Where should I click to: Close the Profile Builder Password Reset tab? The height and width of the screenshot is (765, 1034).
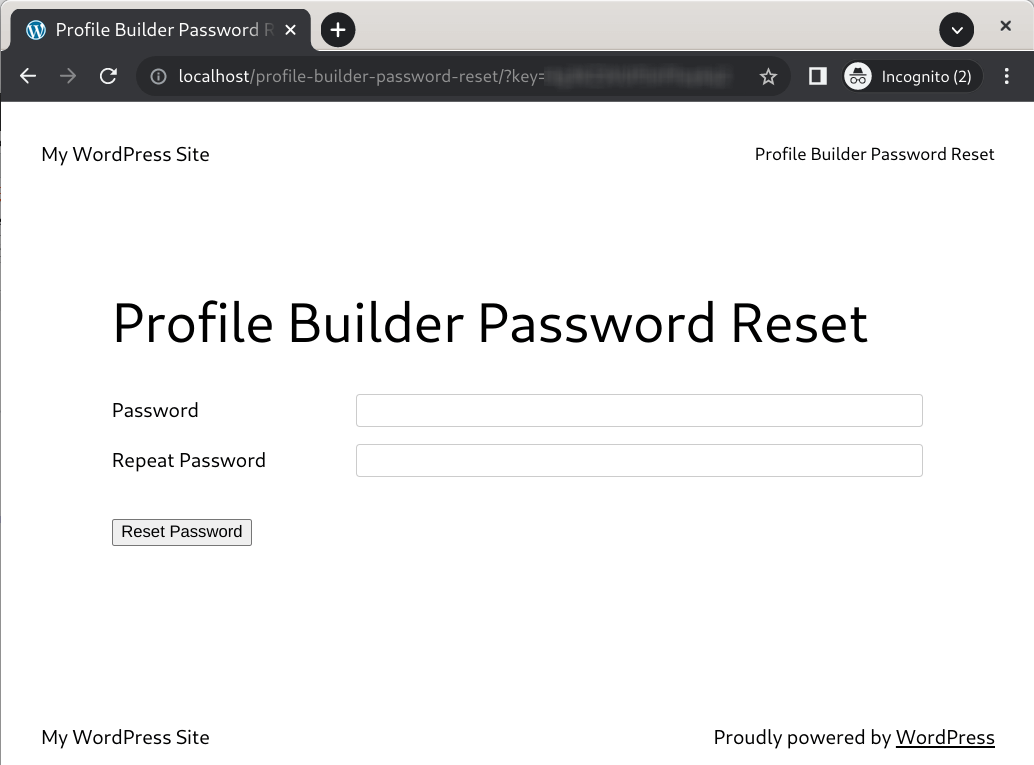pos(291,30)
